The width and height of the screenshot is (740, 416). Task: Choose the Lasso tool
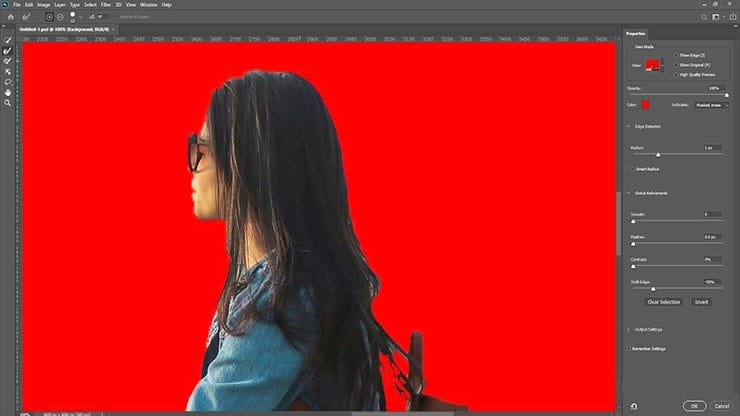[8, 82]
